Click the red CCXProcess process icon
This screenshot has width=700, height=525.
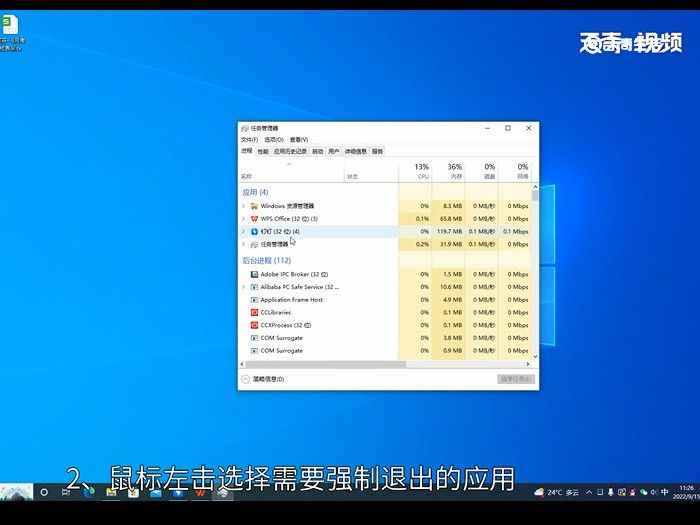254,325
